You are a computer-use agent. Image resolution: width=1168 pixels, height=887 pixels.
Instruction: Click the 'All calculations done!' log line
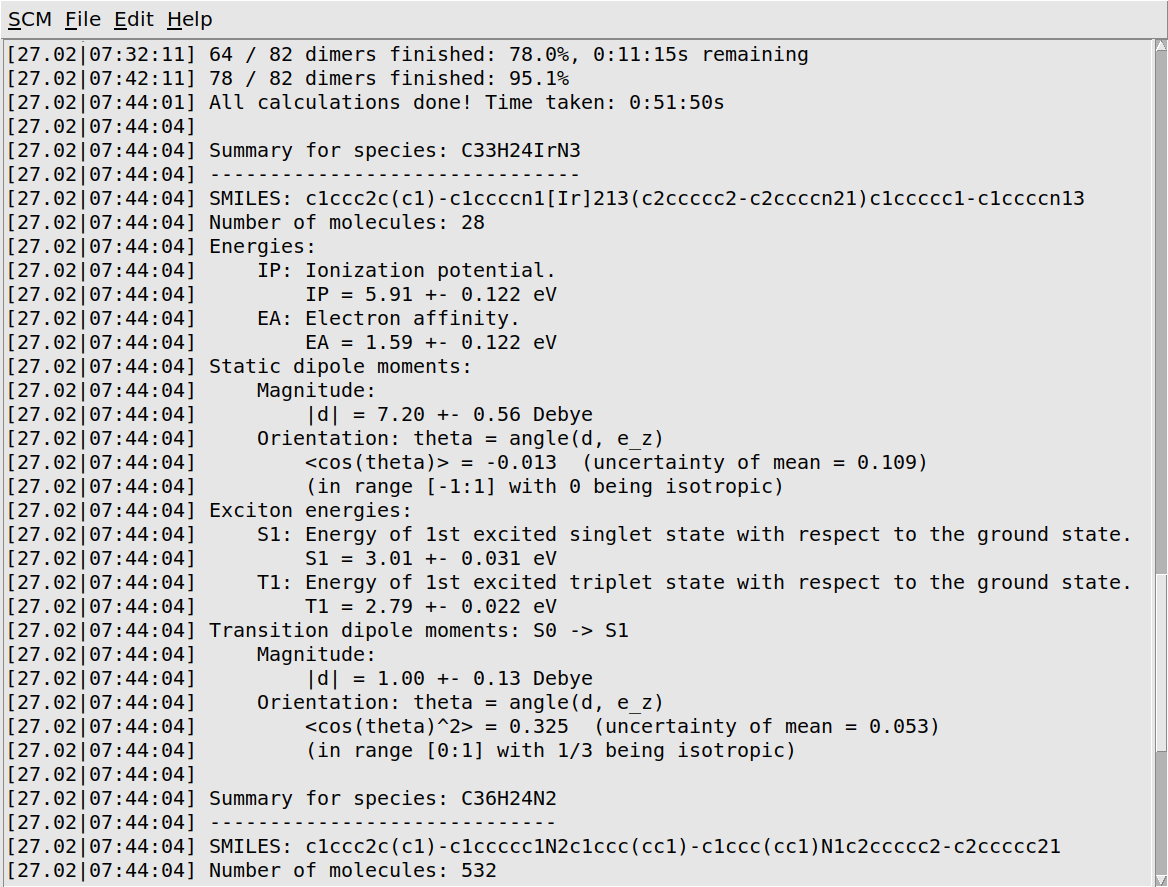point(466,102)
